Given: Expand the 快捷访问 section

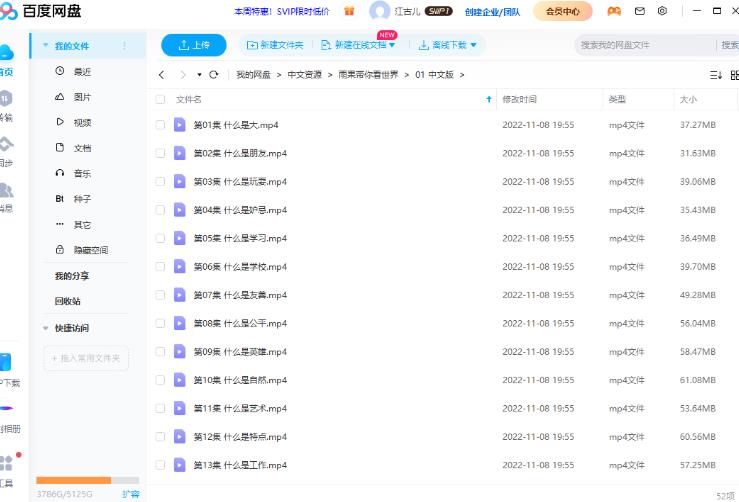Looking at the screenshot, I should click(46, 328).
